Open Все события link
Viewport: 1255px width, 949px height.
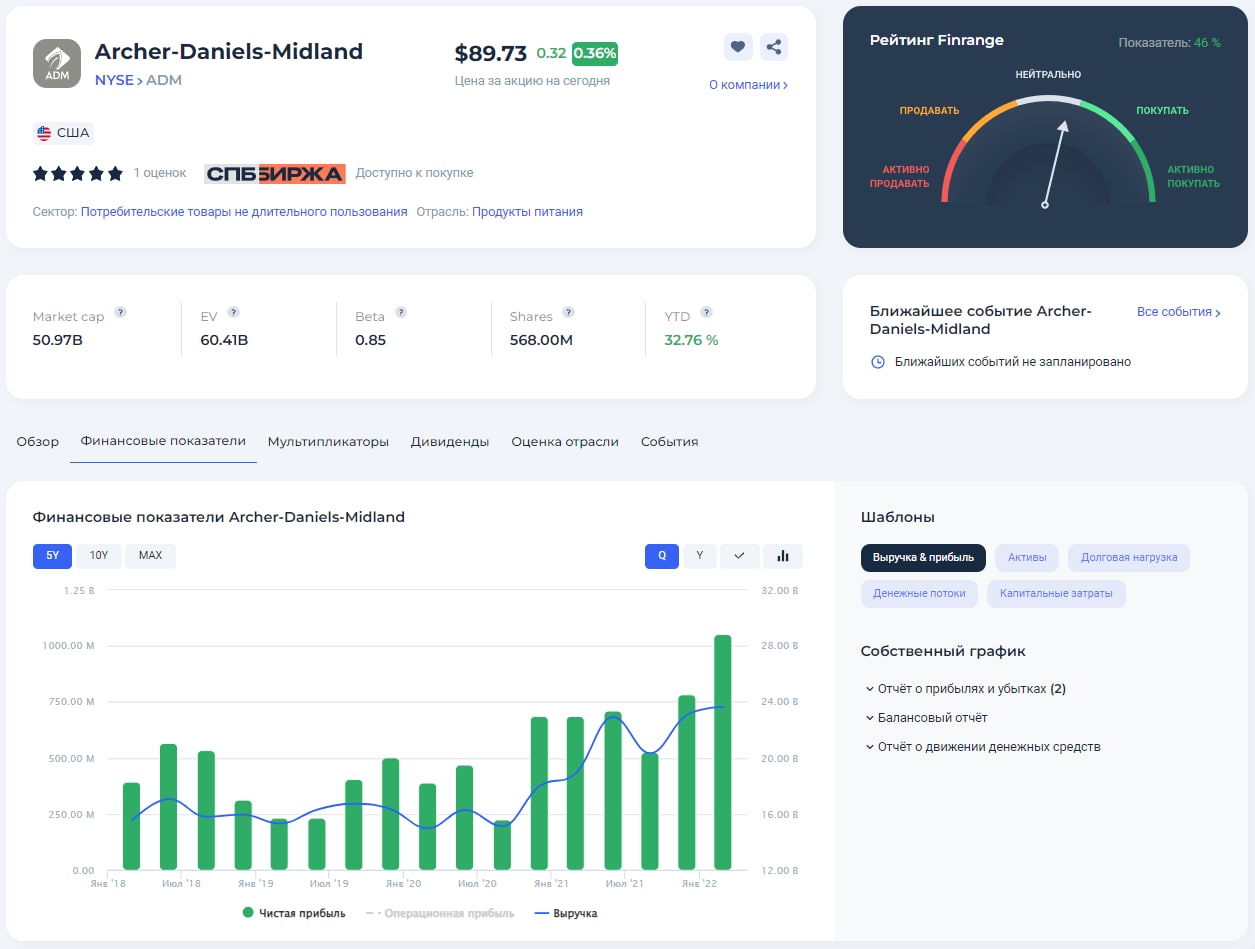coord(1179,312)
